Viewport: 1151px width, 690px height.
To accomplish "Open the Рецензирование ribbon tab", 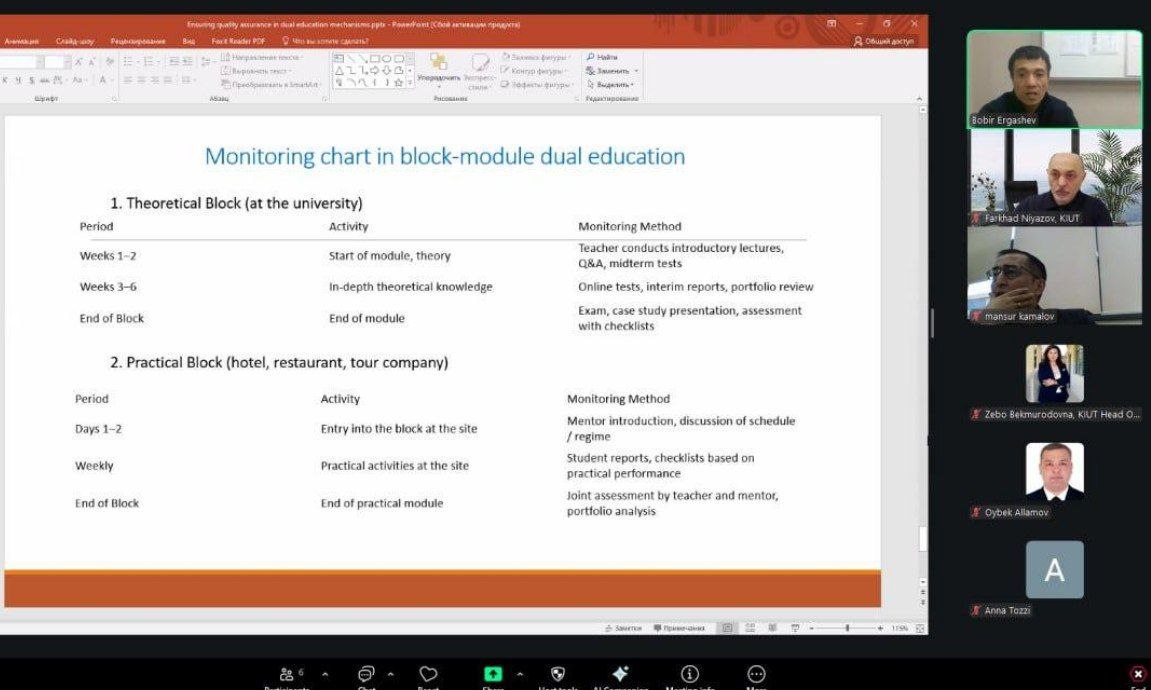I will [138, 41].
